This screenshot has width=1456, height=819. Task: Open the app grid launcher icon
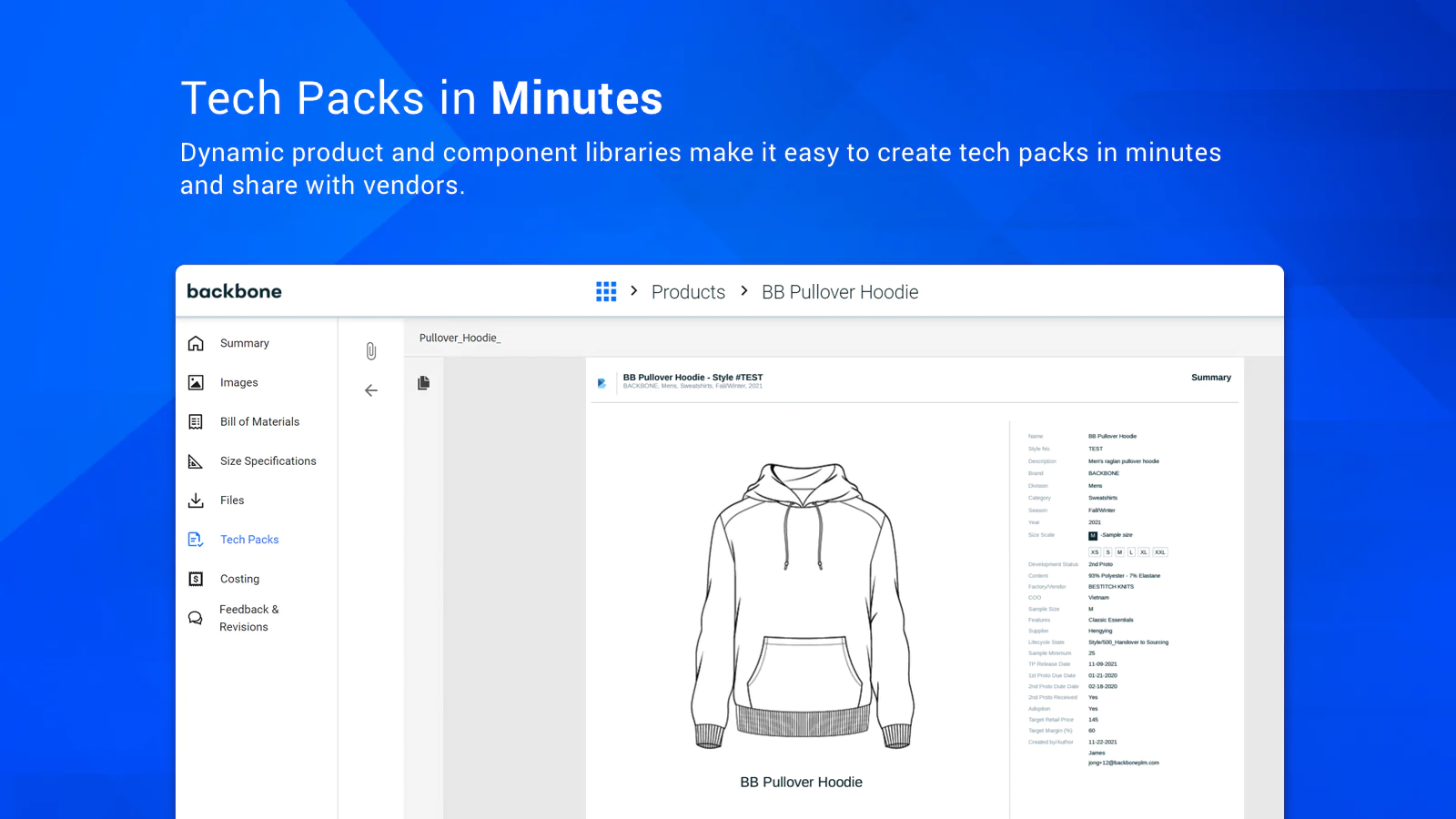tap(606, 291)
